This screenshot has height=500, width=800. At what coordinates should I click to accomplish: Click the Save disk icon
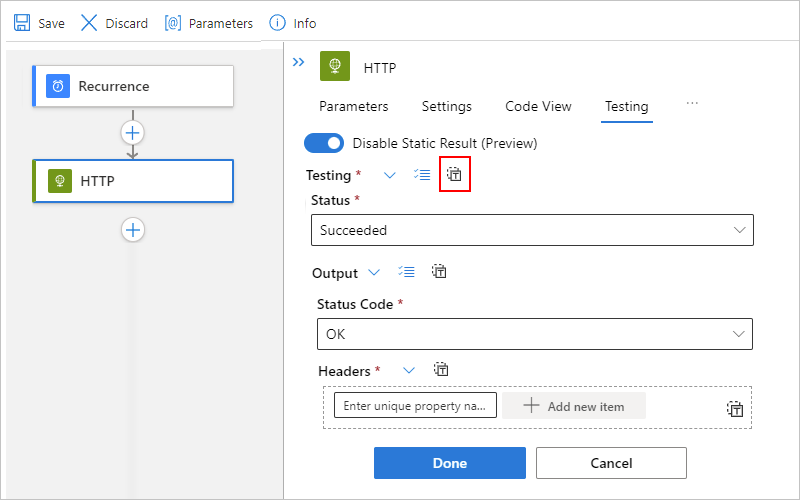pyautogui.click(x=22, y=22)
